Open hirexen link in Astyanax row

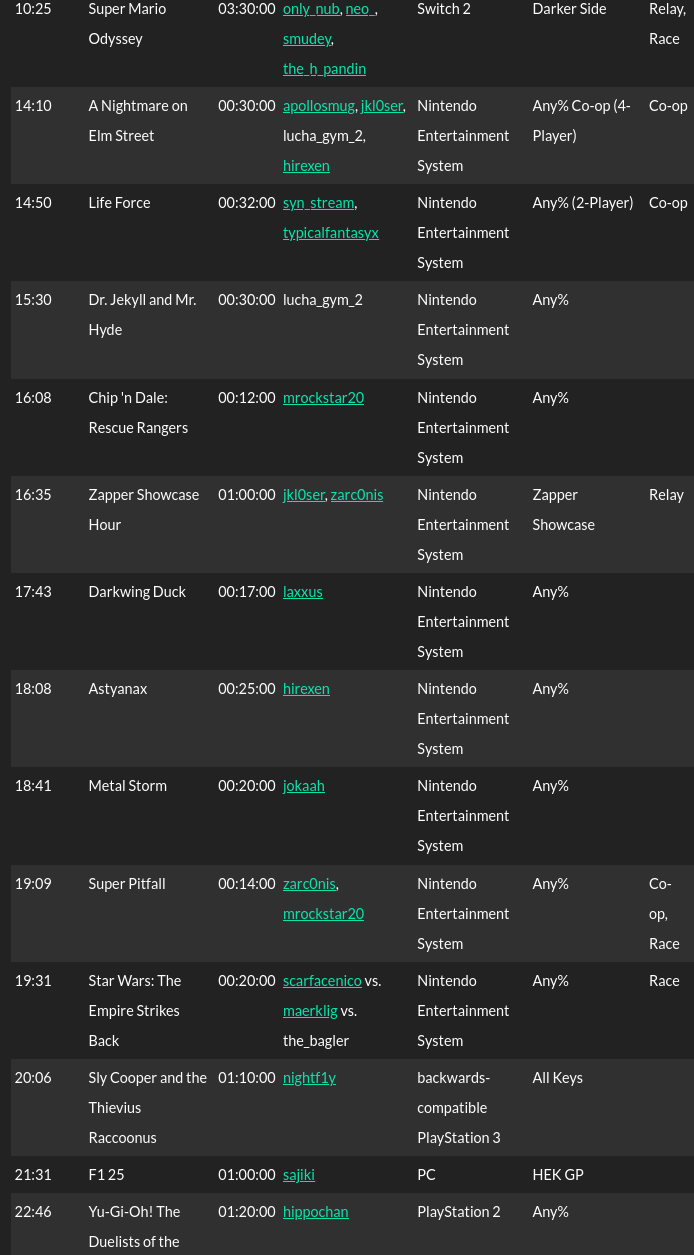click(x=306, y=689)
